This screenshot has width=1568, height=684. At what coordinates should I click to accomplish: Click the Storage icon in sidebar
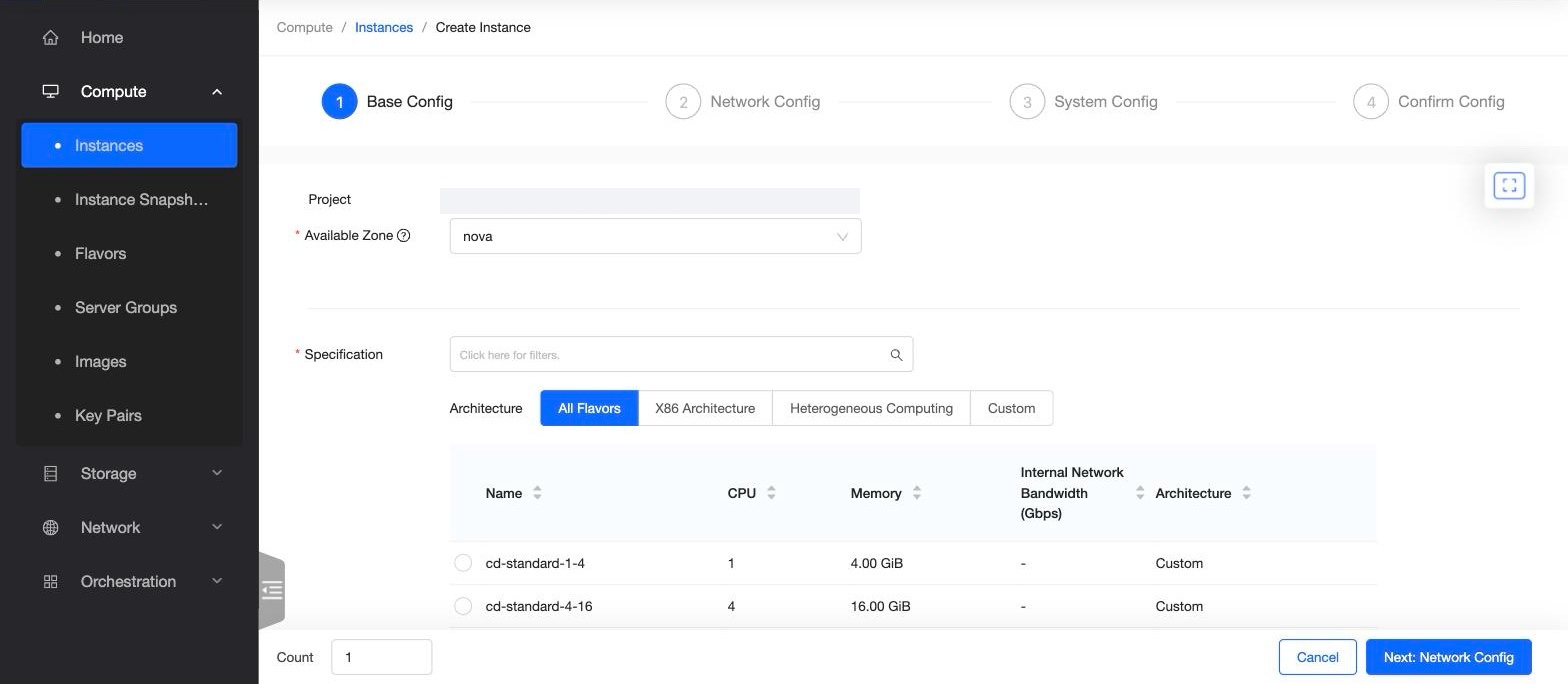[x=50, y=474]
